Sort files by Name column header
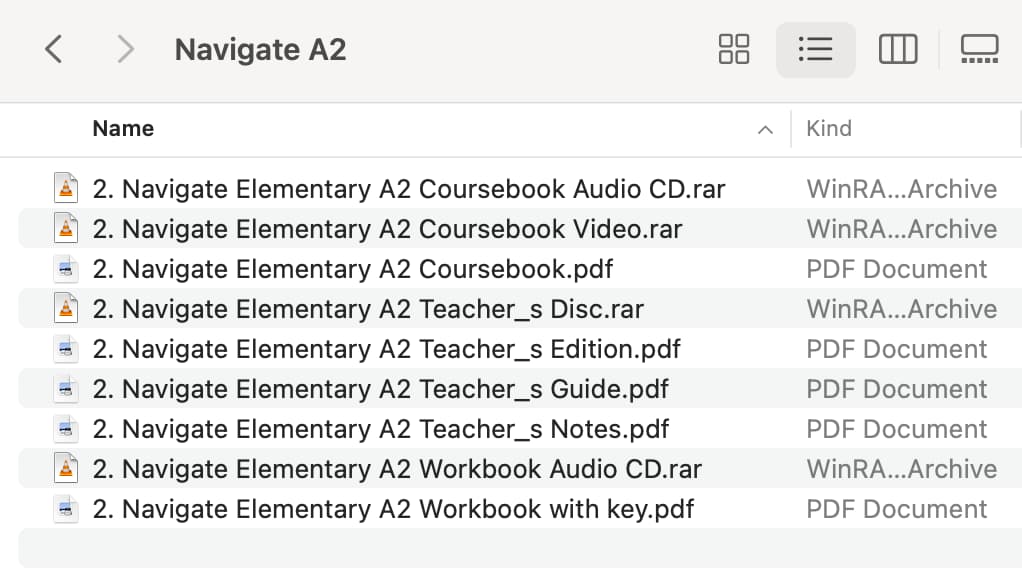 [x=123, y=129]
